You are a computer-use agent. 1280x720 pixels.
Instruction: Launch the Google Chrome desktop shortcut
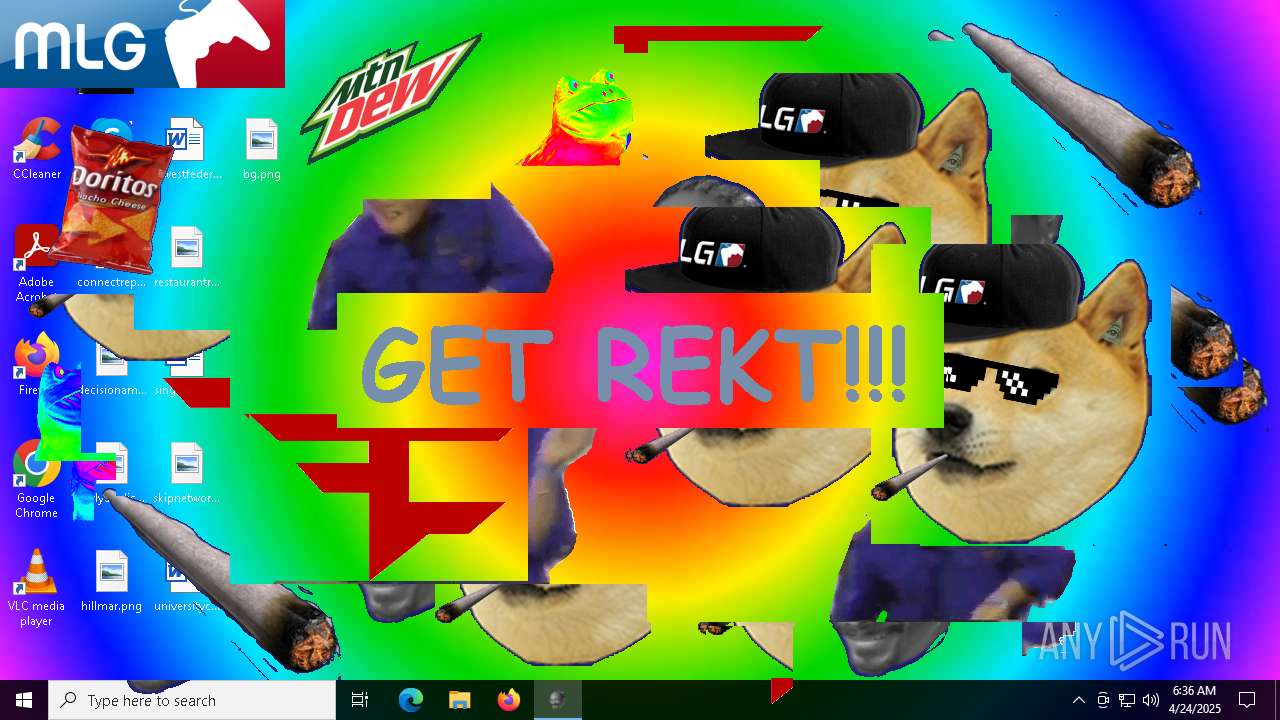coord(37,478)
